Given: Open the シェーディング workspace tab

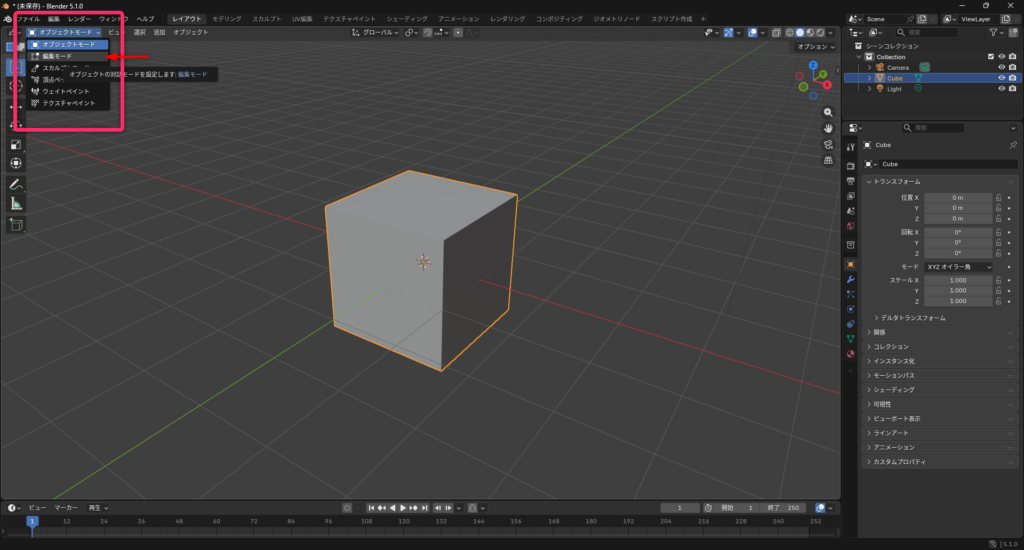Looking at the screenshot, I should coord(407,19).
